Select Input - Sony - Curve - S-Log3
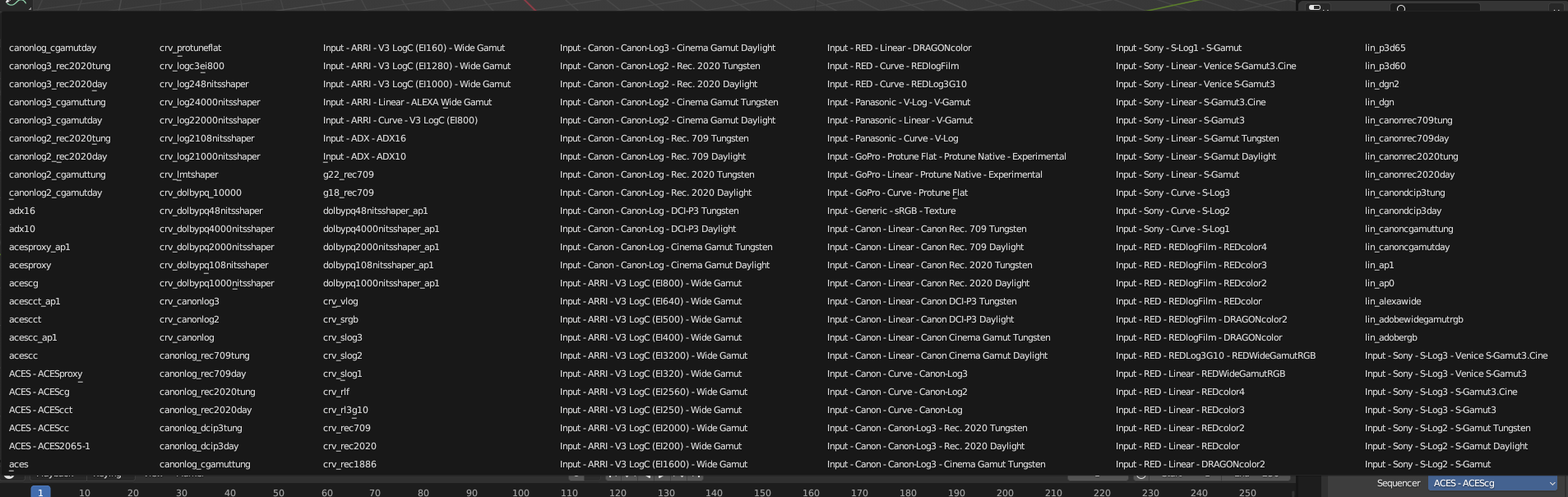Screen dimensions: 1568x497 [x=1173, y=193]
